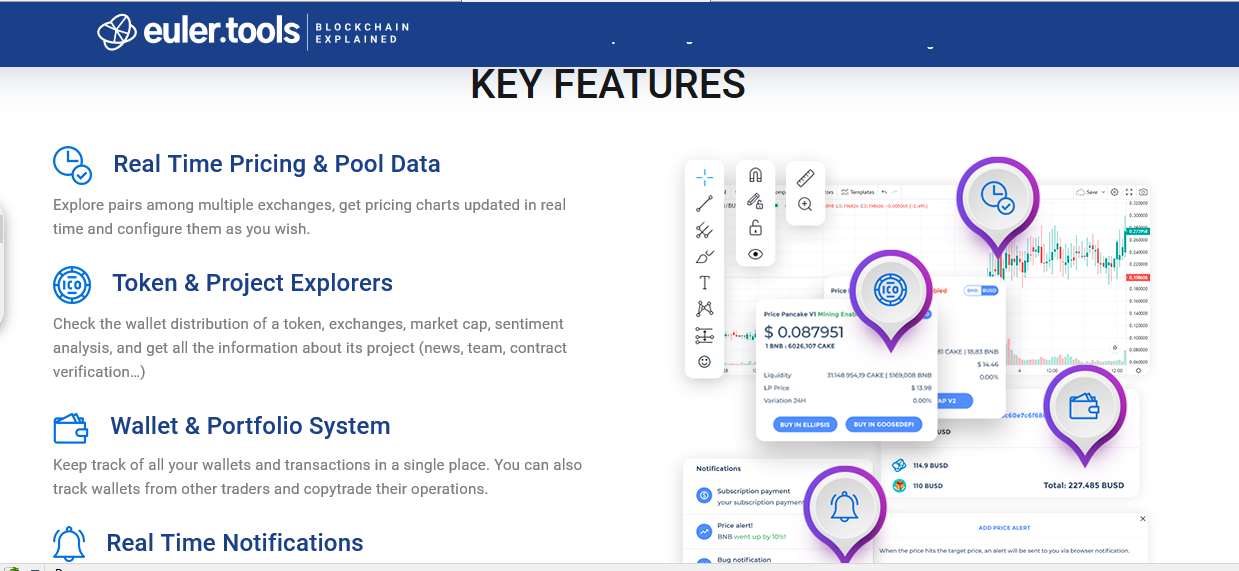The image size is (1239, 571).
Task: Select the ruler measure tool
Action: coord(805,178)
